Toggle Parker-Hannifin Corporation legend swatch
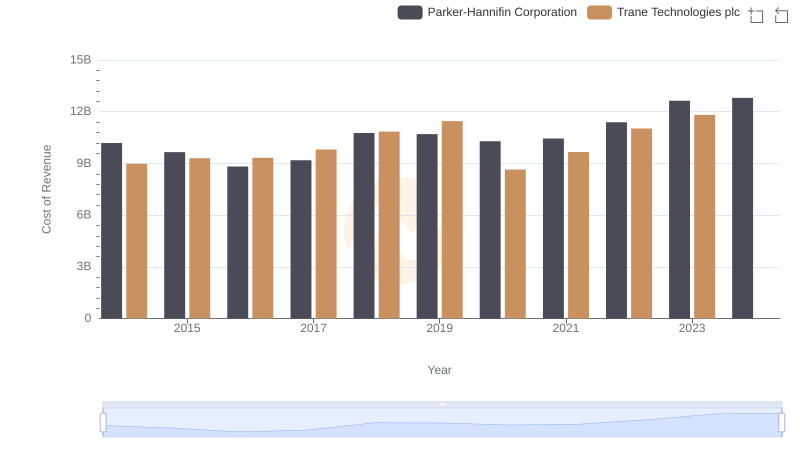Viewport: 800px width, 461px height. tap(410, 12)
